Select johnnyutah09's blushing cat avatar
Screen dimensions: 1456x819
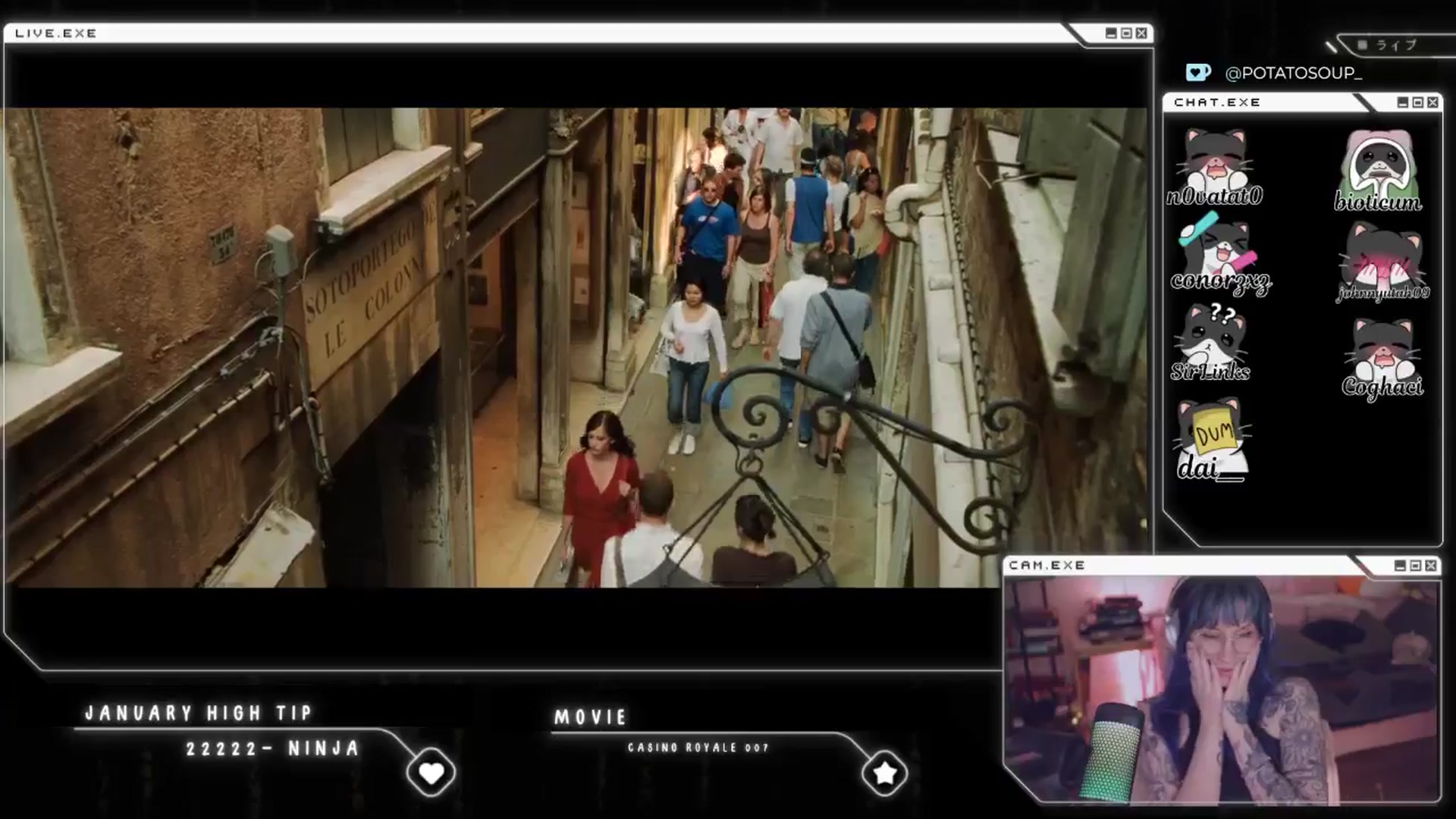pyautogui.click(x=1382, y=255)
